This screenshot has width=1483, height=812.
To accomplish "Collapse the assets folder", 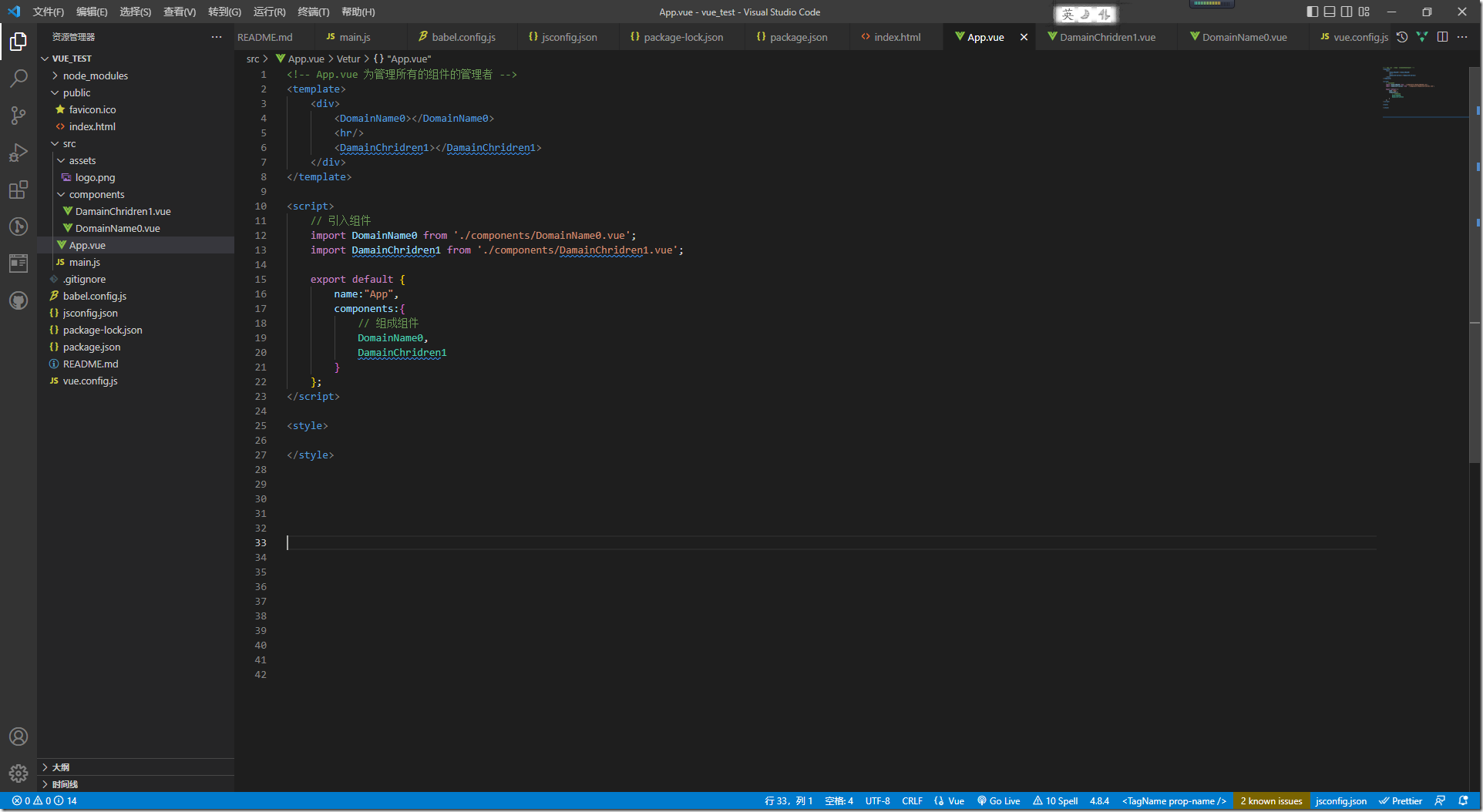I will pos(61,160).
